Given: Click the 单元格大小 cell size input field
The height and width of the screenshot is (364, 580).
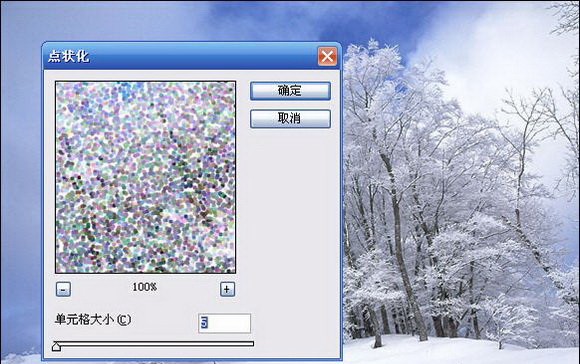Looking at the screenshot, I should pyautogui.click(x=225, y=323).
